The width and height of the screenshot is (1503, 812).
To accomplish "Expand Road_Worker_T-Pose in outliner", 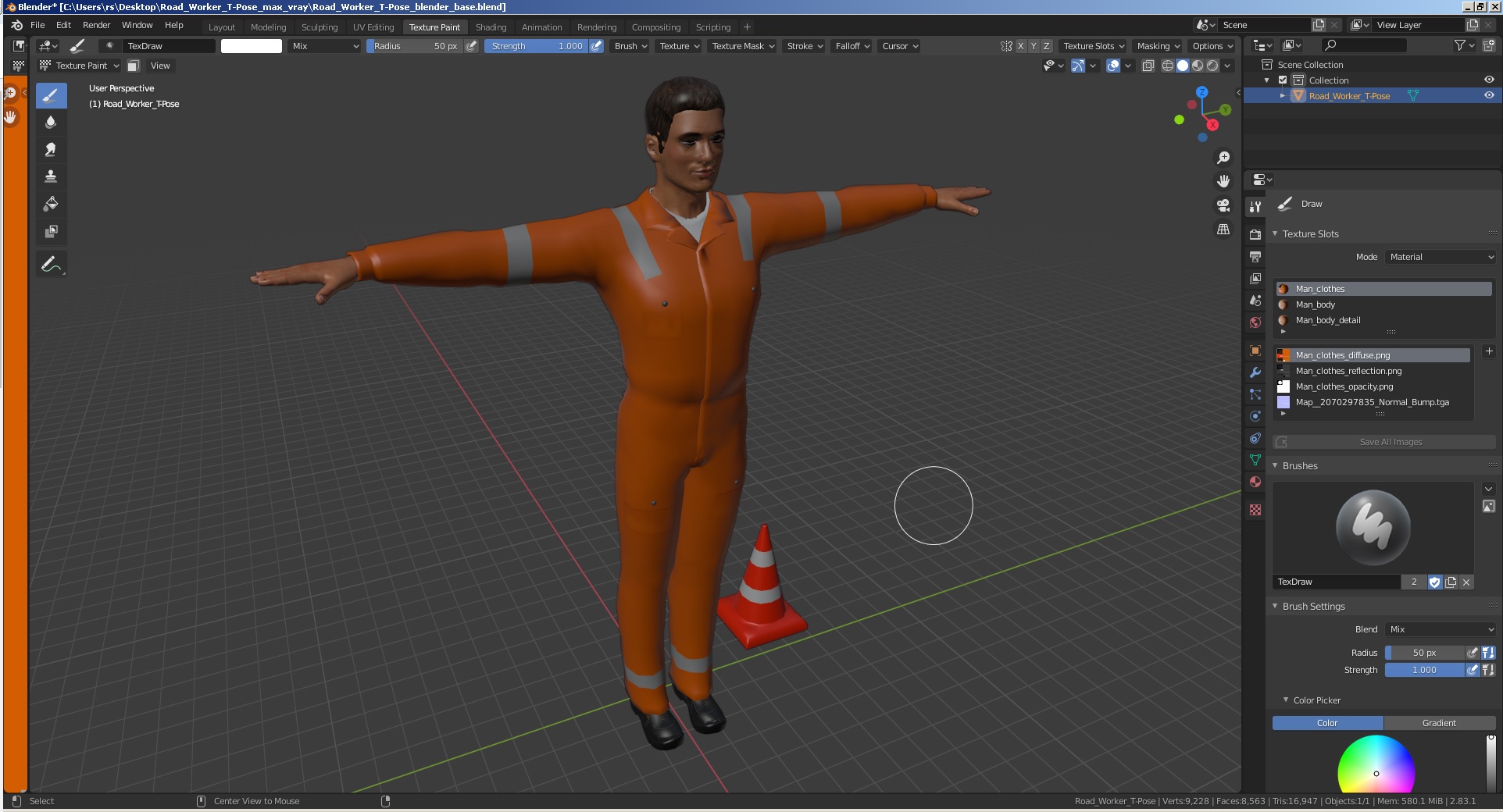I will [1282, 95].
